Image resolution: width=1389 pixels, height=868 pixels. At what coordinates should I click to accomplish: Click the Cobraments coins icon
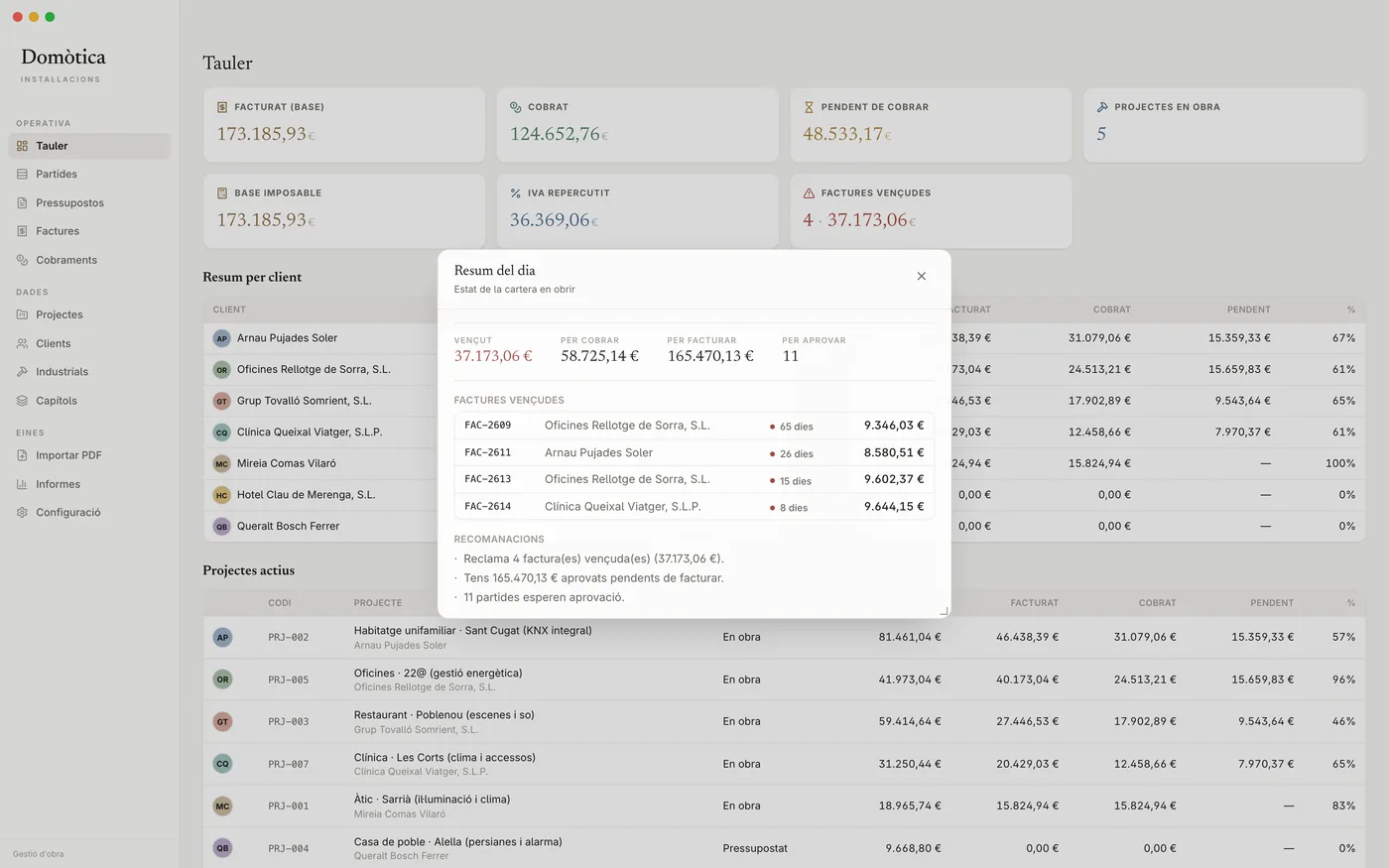[22, 260]
